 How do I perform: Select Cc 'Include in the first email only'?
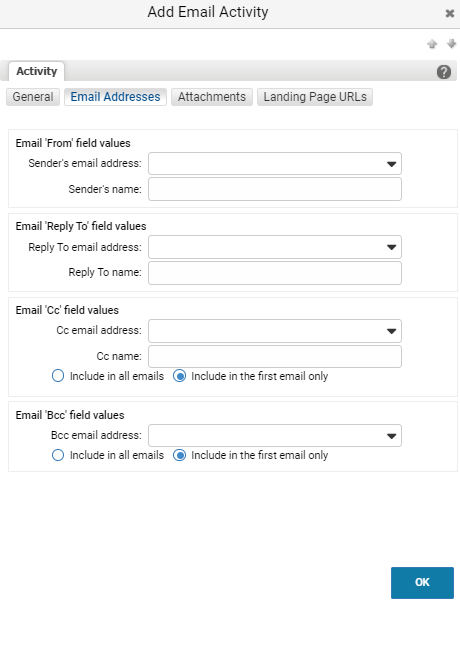coord(179,376)
